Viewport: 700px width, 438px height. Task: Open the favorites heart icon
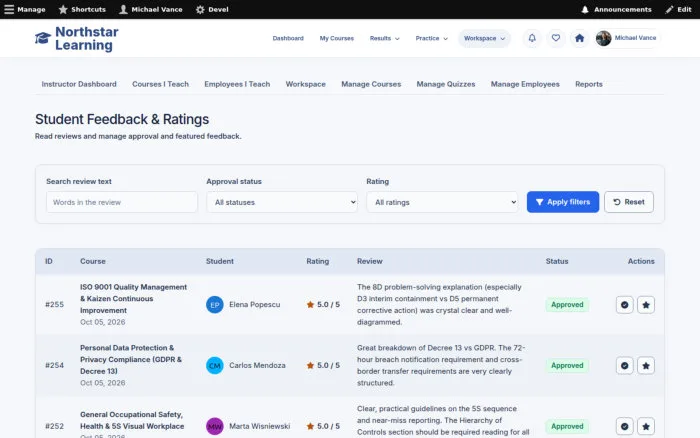555,38
